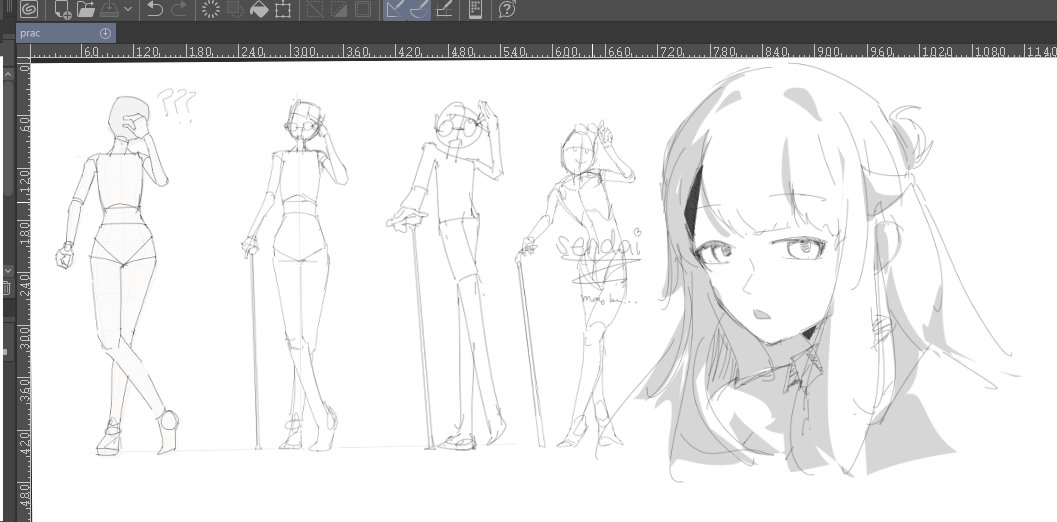The image size is (1057, 522).
Task: Save the current canvas
Action: 109,9
